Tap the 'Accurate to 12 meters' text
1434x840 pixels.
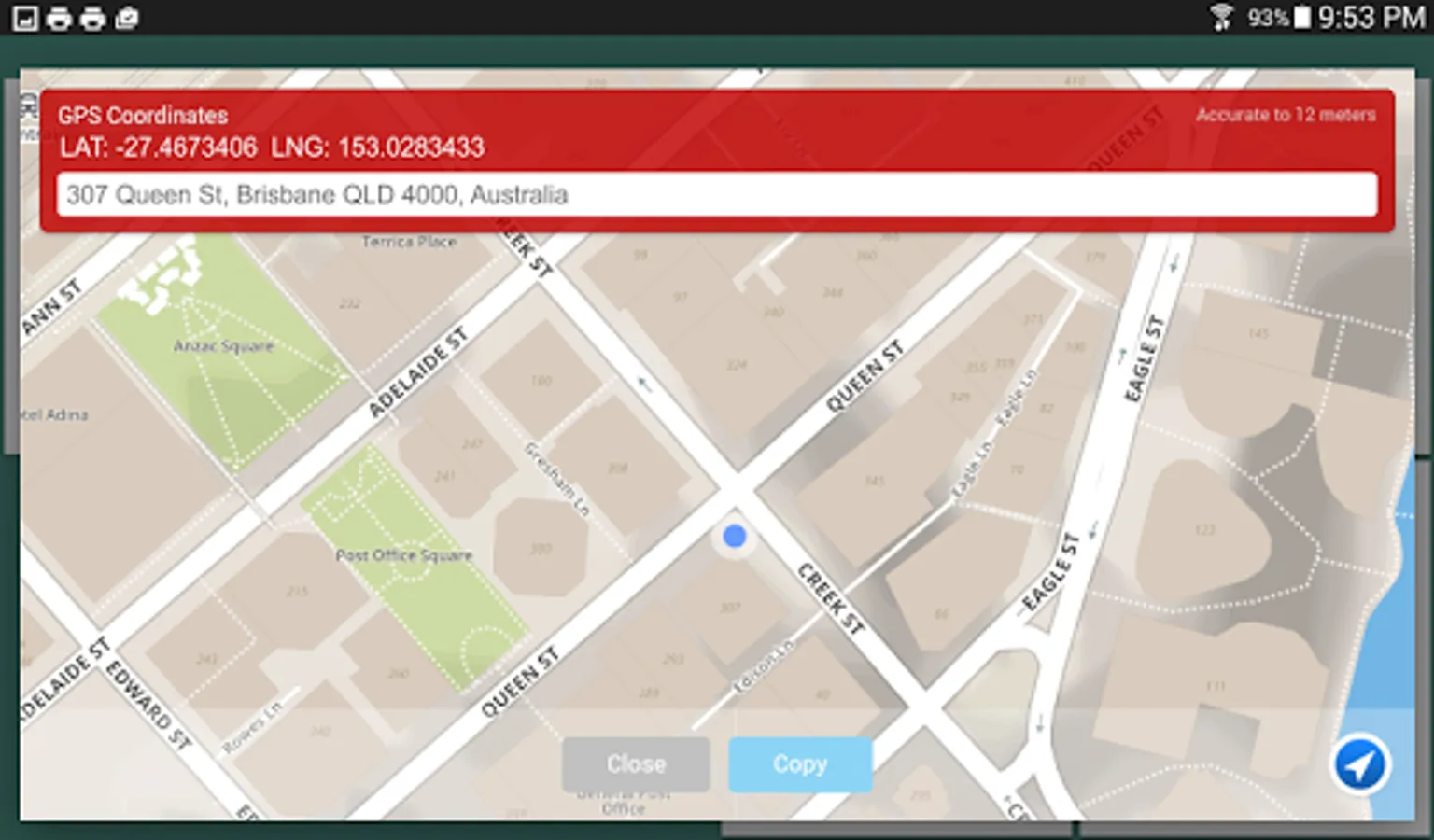pos(1286,115)
